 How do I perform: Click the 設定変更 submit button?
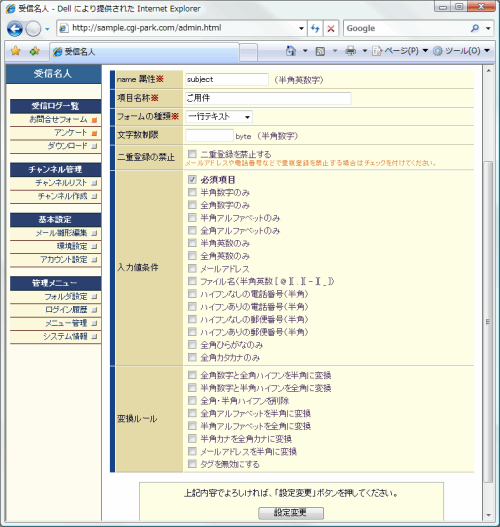pos(291,513)
